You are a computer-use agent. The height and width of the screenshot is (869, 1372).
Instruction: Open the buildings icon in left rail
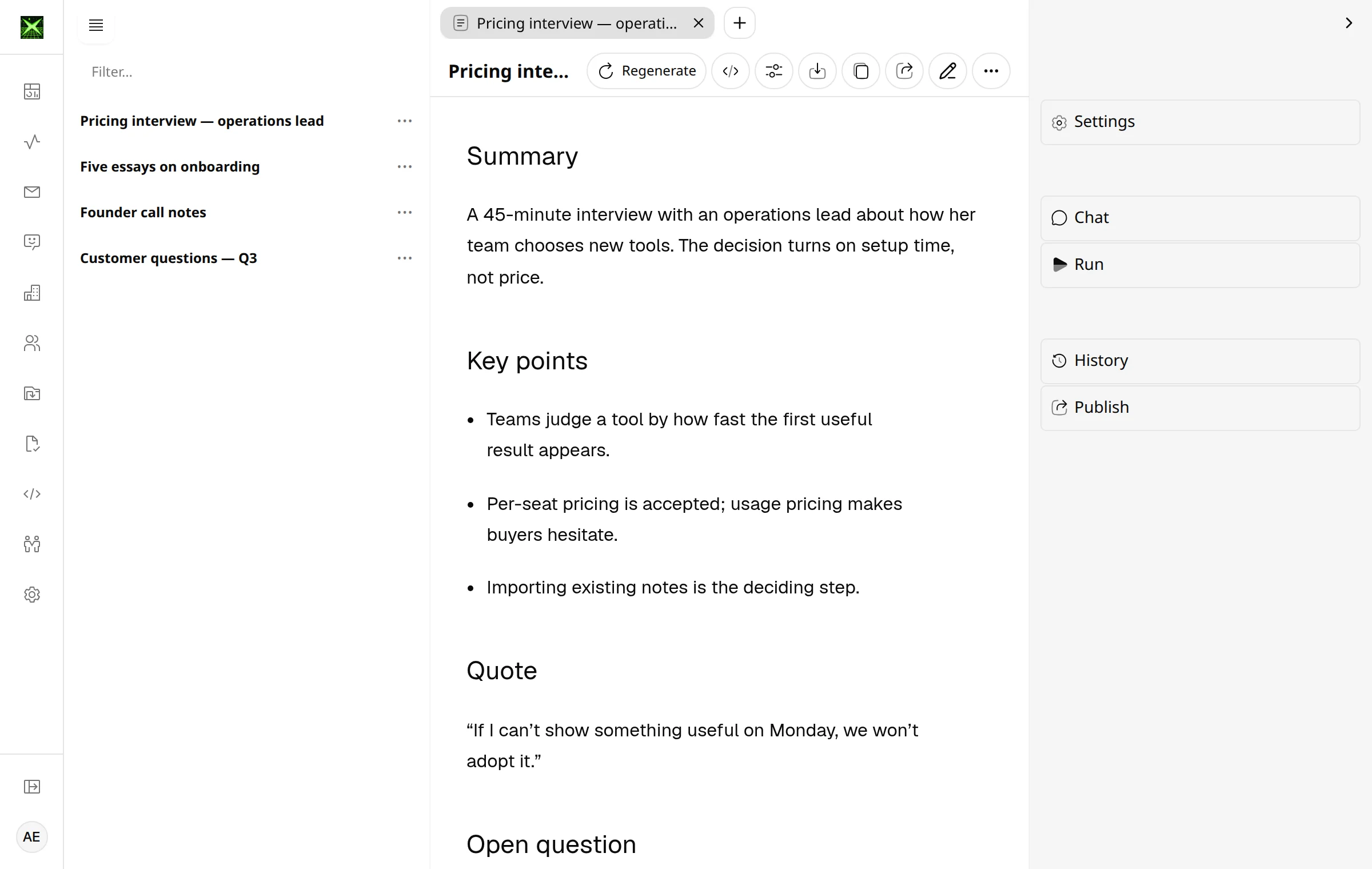click(x=32, y=293)
